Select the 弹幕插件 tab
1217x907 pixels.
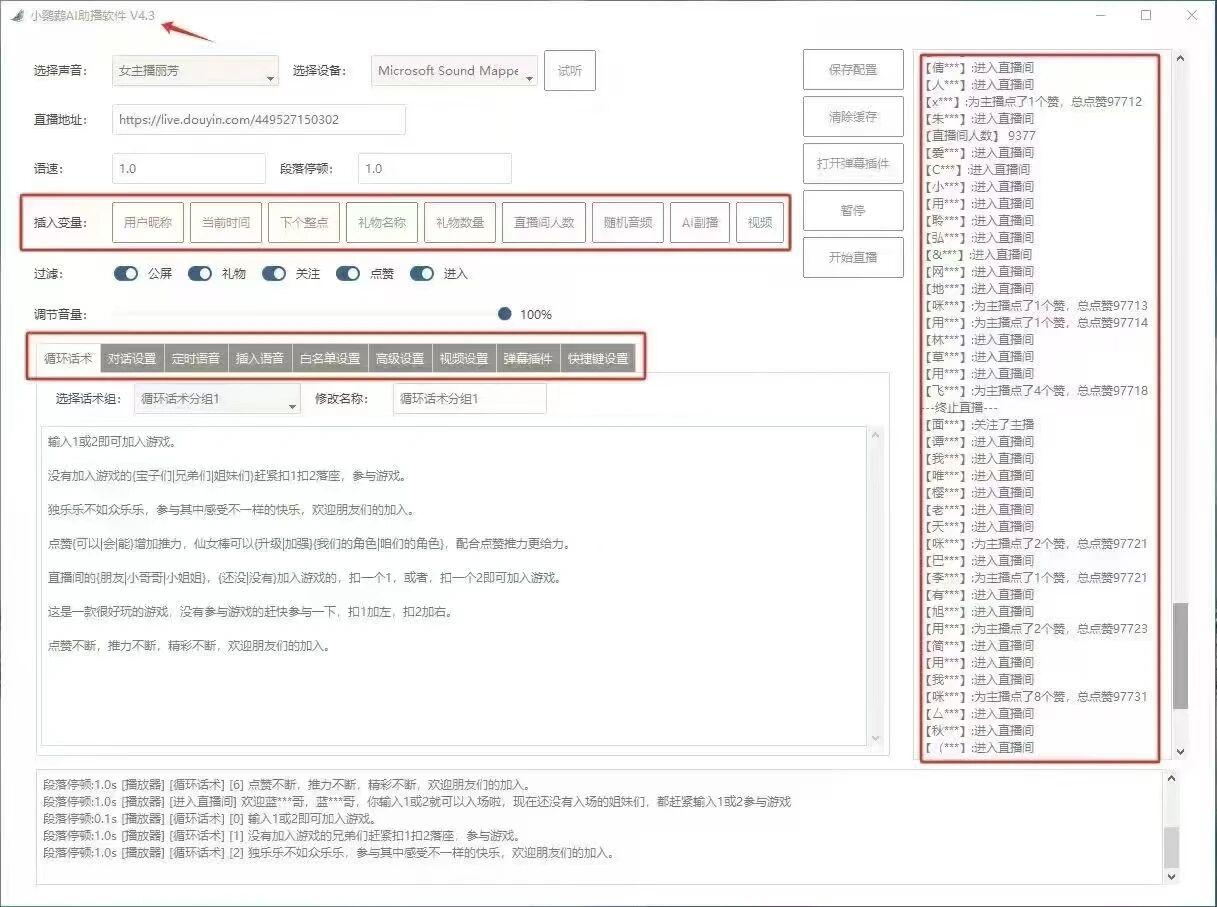click(527, 359)
